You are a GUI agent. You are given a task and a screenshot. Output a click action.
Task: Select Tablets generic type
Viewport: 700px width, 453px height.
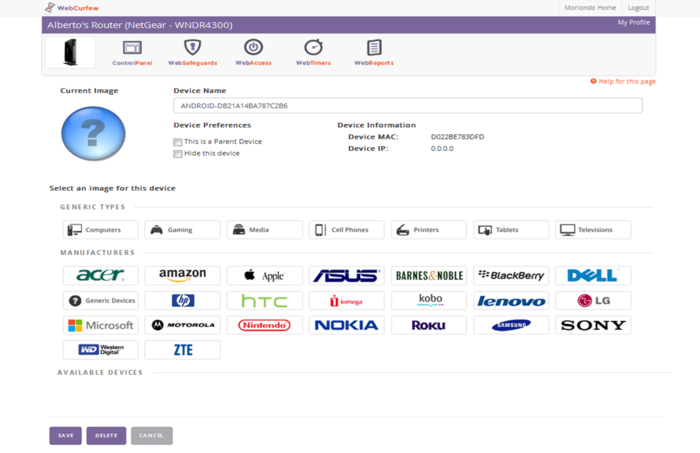(511, 230)
